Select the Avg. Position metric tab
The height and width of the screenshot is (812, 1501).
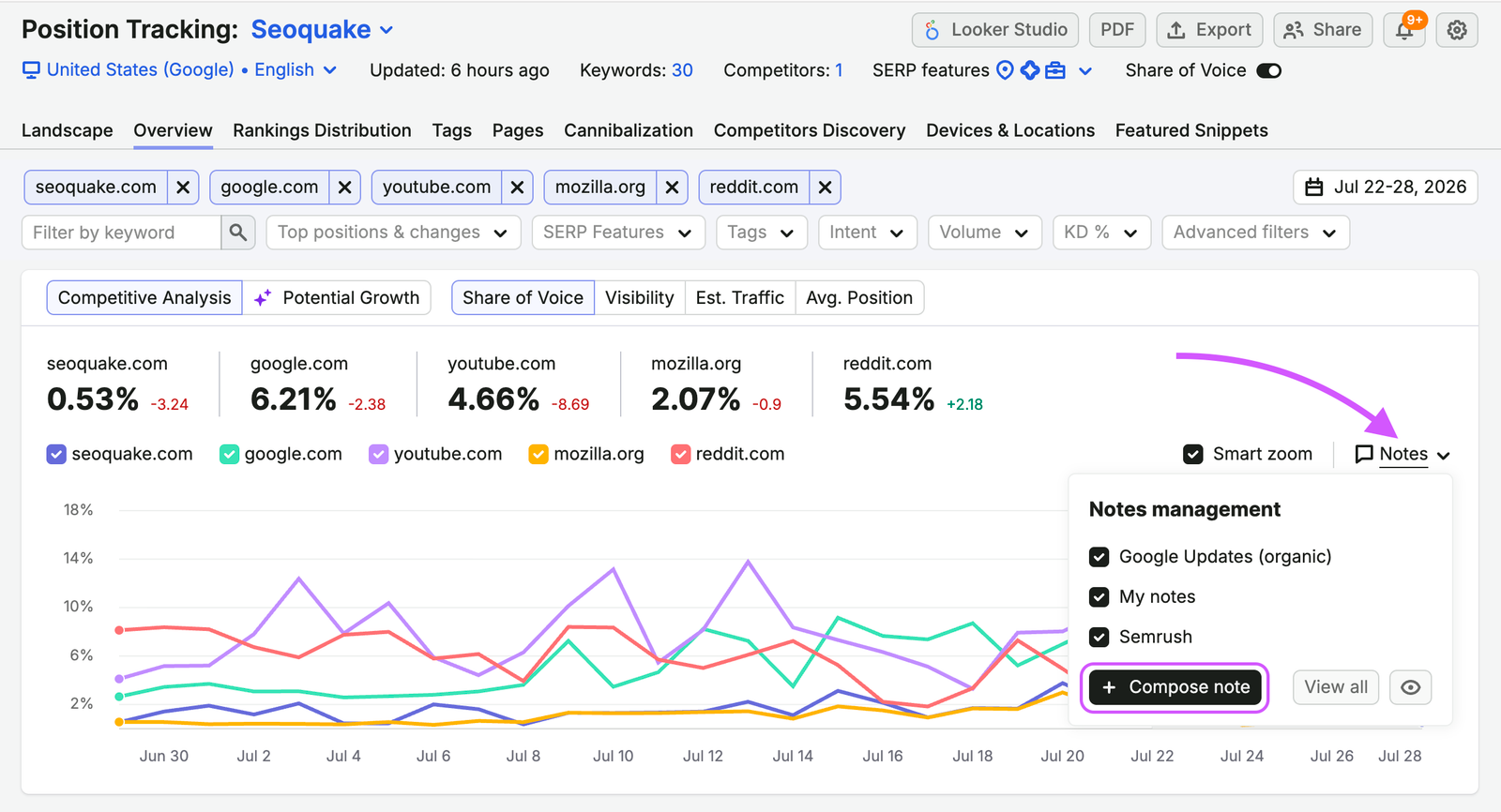coord(859,298)
